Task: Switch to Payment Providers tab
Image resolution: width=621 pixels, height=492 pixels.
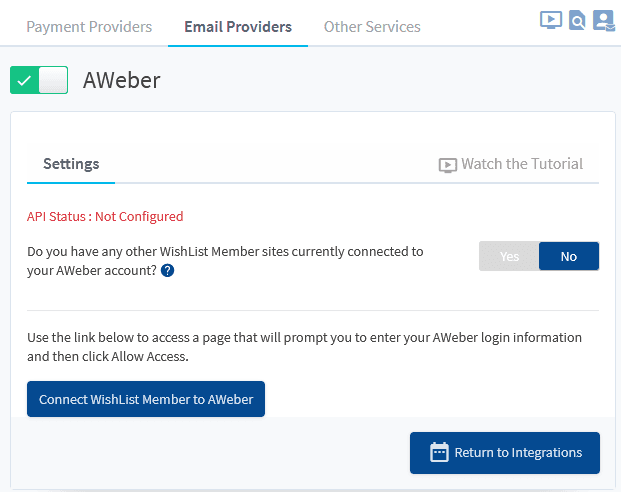Action: (x=89, y=26)
